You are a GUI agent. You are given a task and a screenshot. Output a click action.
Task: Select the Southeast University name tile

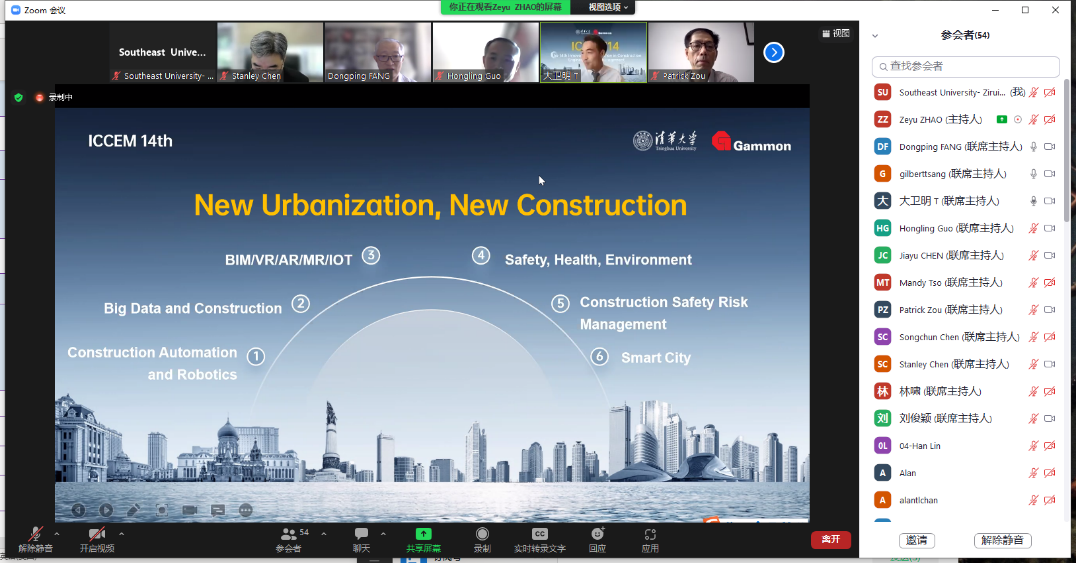tap(163, 52)
